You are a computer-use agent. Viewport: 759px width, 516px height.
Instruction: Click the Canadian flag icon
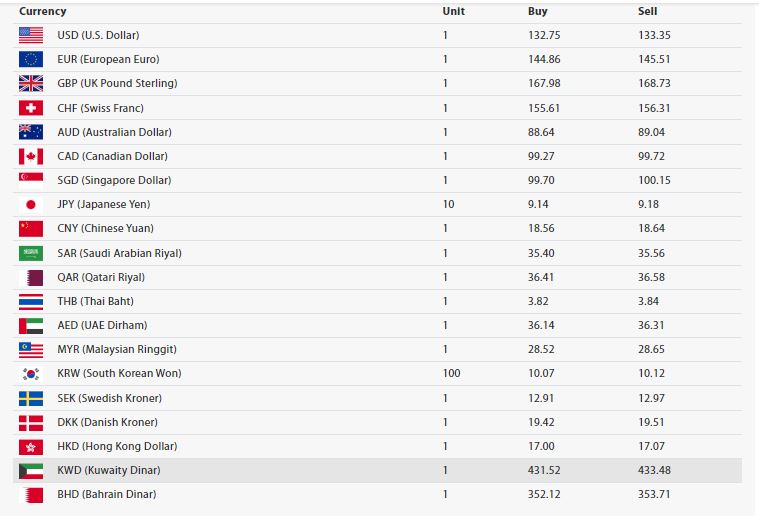30,156
